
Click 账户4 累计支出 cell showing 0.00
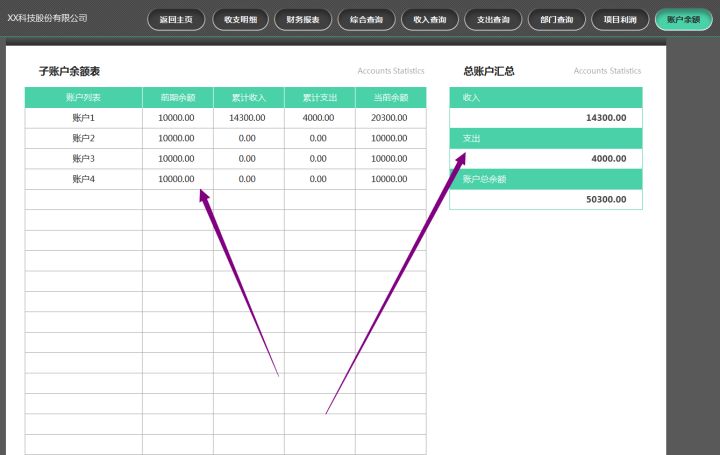point(318,179)
